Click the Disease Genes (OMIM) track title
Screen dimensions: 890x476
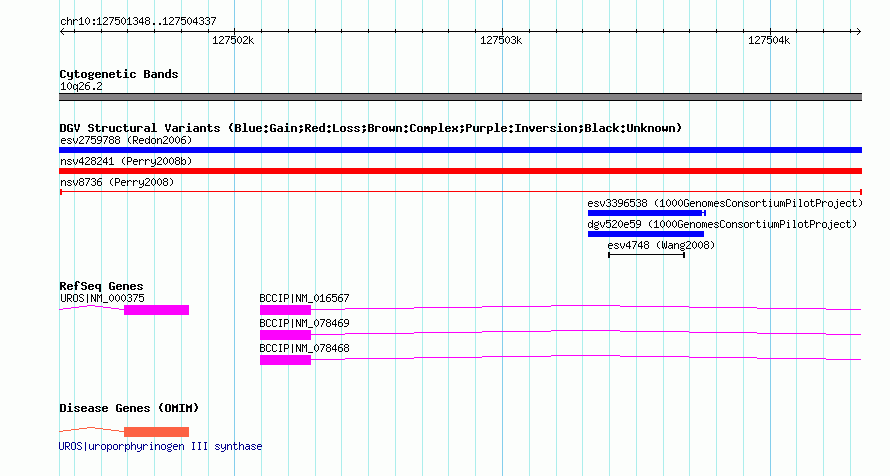pos(129,408)
